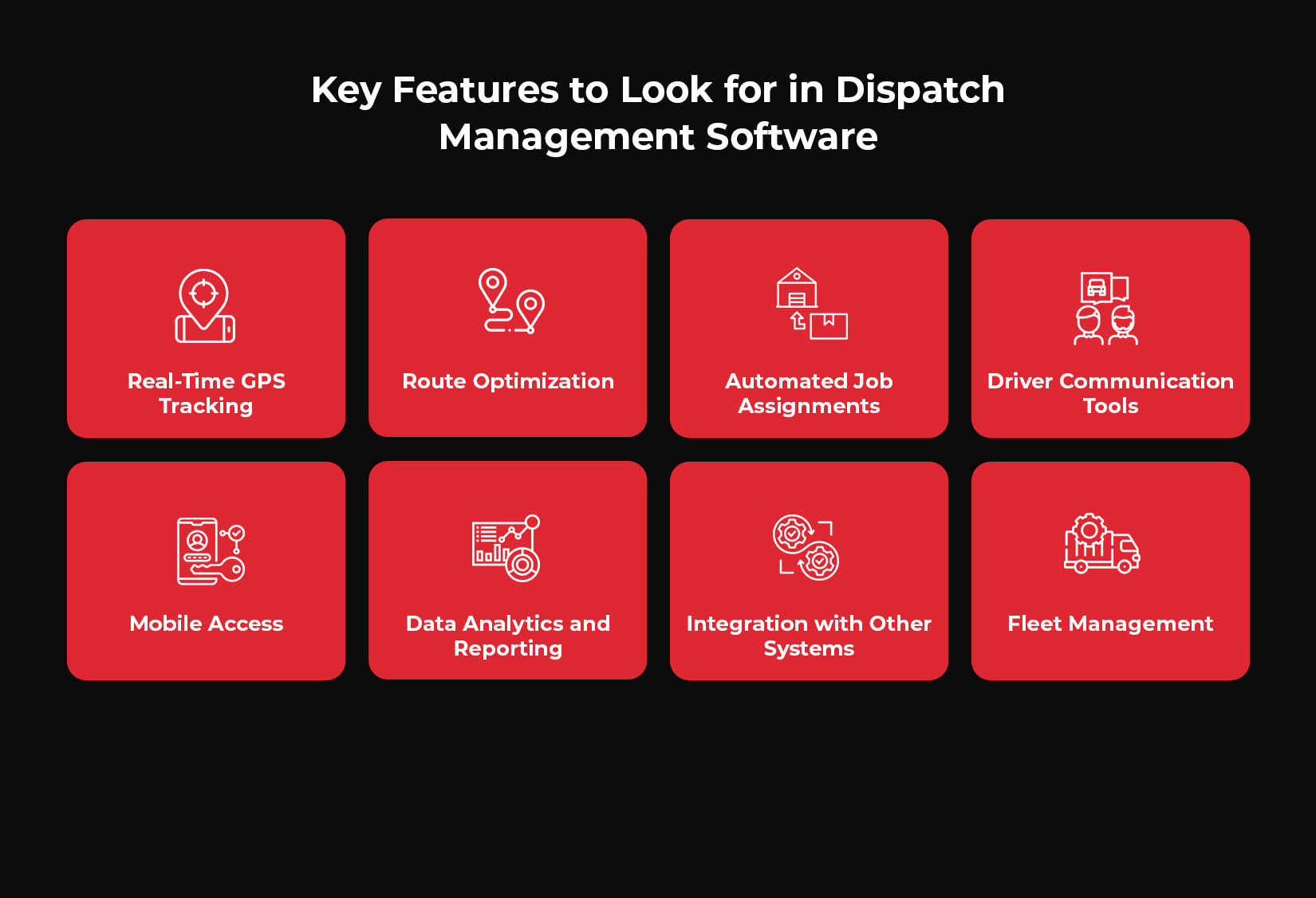Click the integration gears icon
The height and width of the screenshot is (898, 1316).
click(806, 547)
